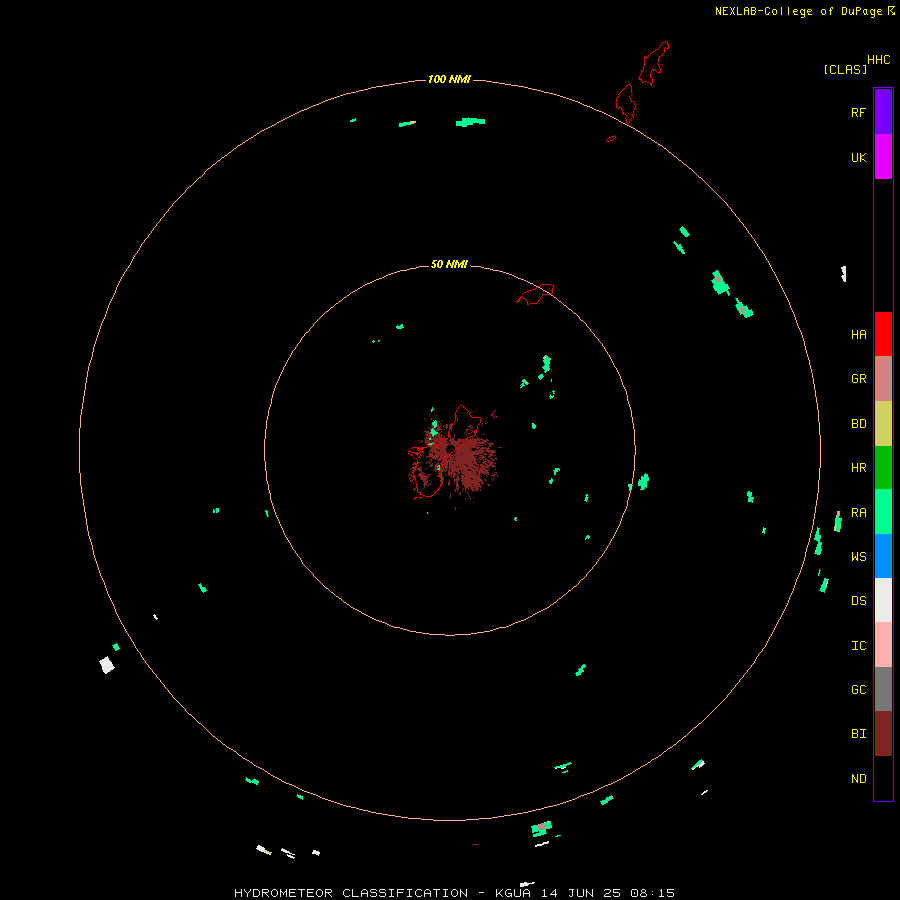The width and height of the screenshot is (900, 900).
Task: Select the BD yellow legend swatch
Action: [x=883, y=424]
